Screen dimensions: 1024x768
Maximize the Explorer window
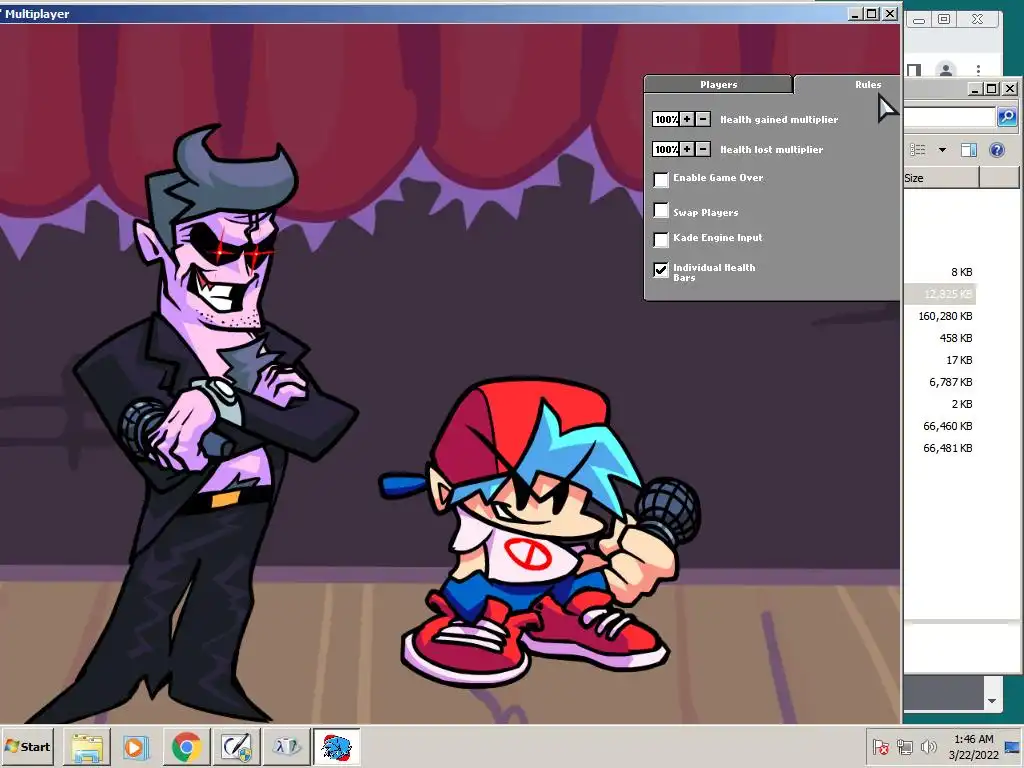[991, 89]
